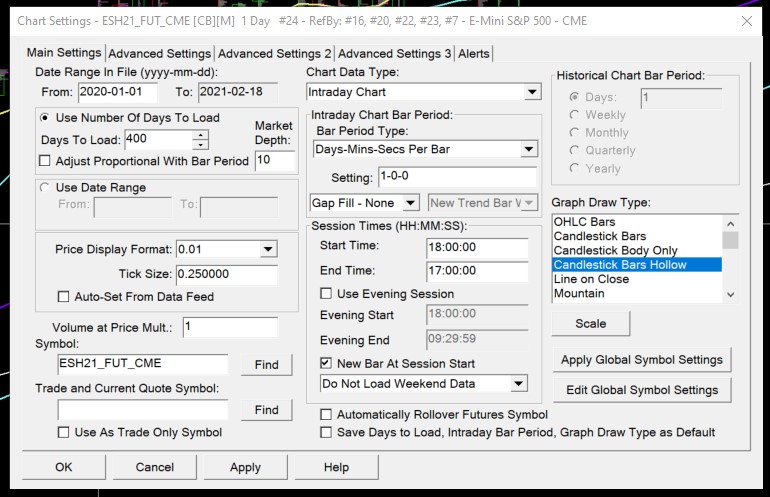Uncheck New Bar At Session Start
Screen dimensions: 770x497
coord(326,363)
